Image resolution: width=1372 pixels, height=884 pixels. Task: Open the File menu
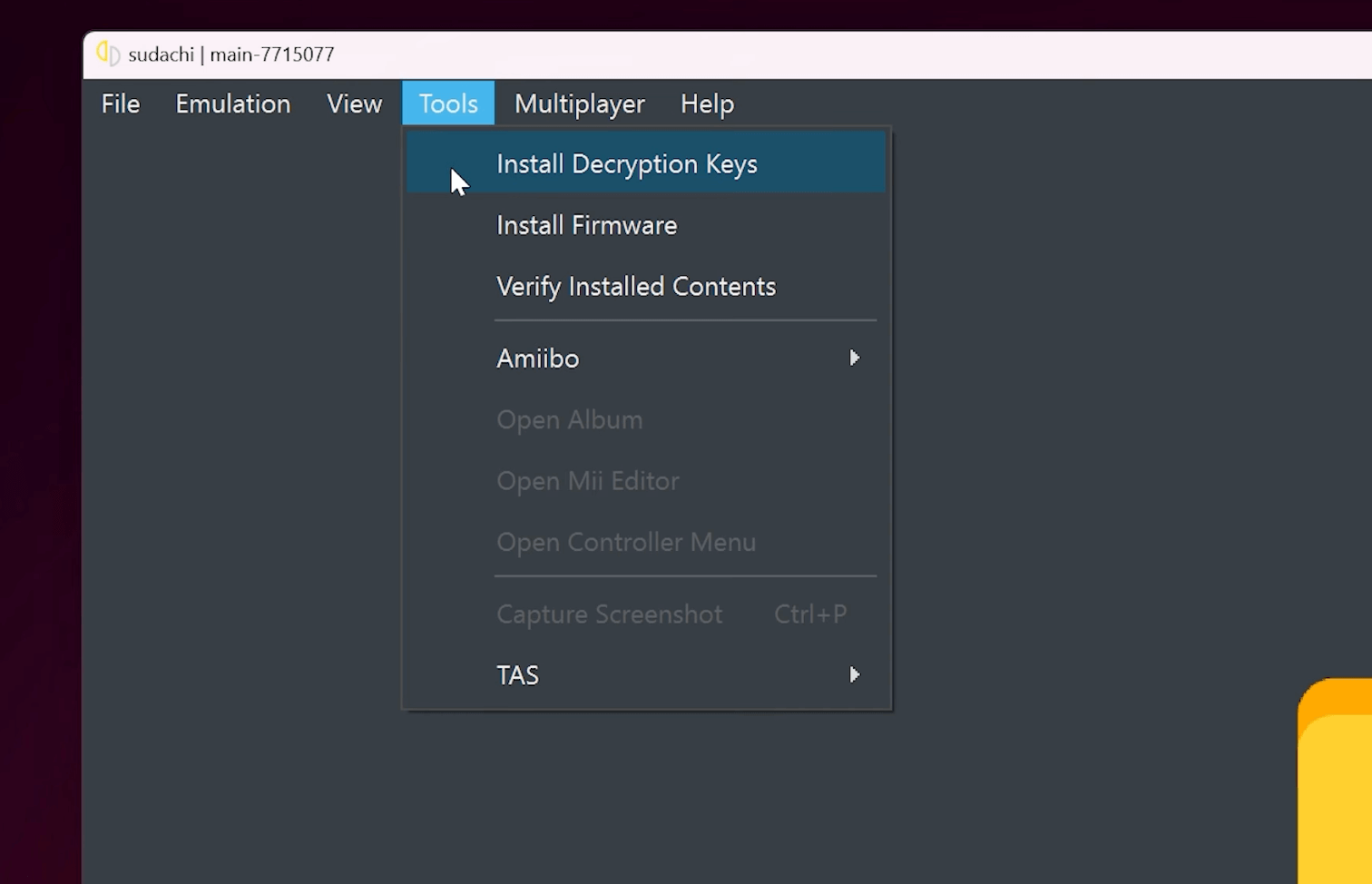coord(121,103)
